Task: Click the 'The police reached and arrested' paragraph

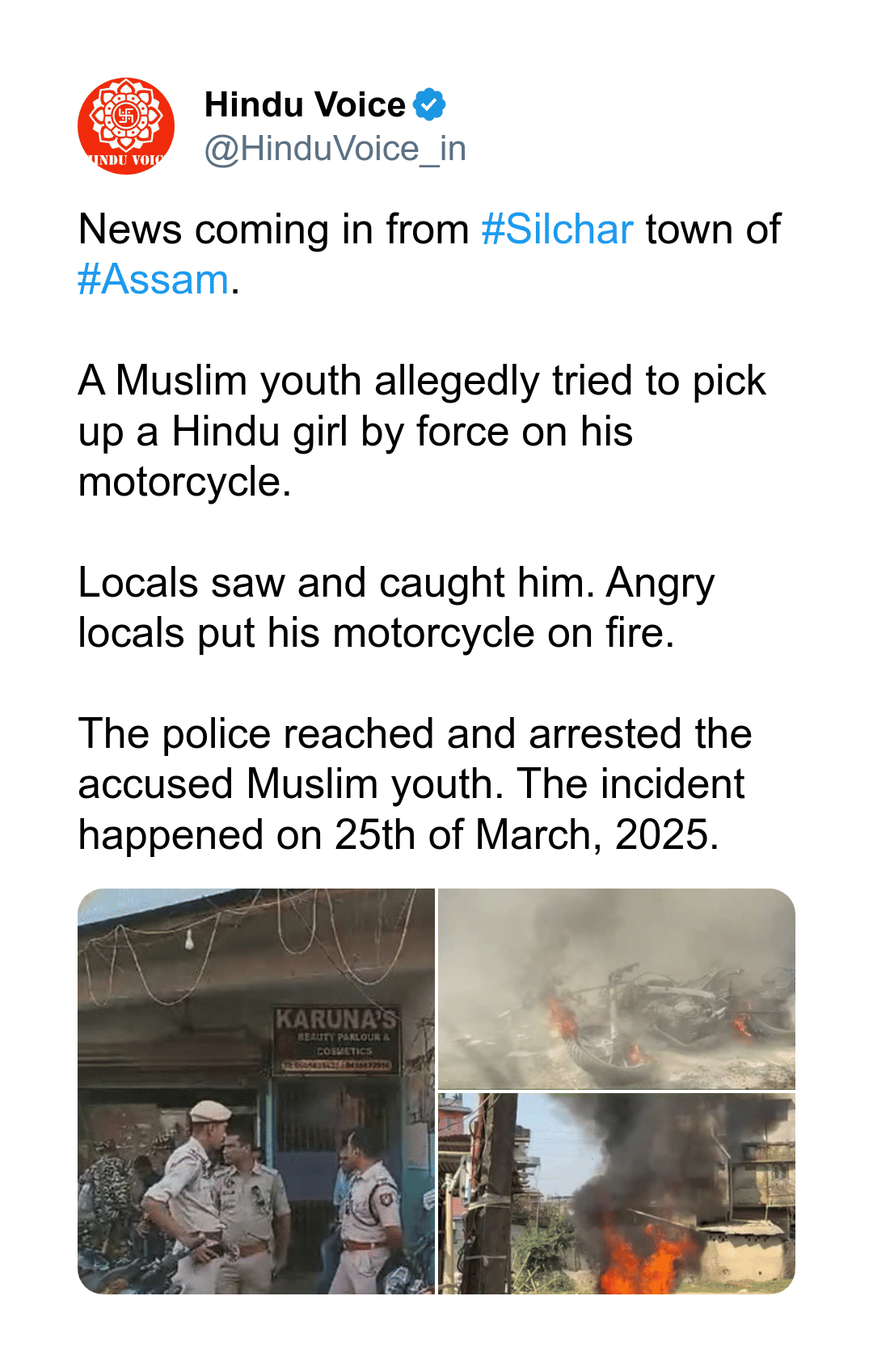Action: (x=415, y=784)
